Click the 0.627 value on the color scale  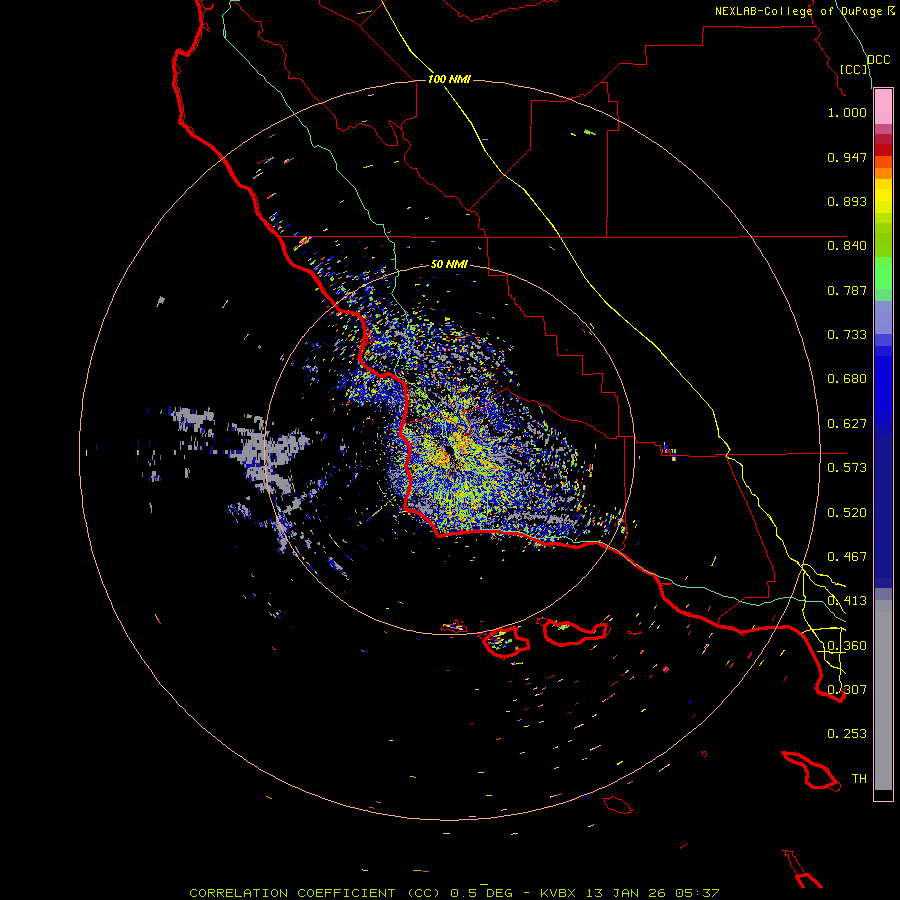[847, 424]
